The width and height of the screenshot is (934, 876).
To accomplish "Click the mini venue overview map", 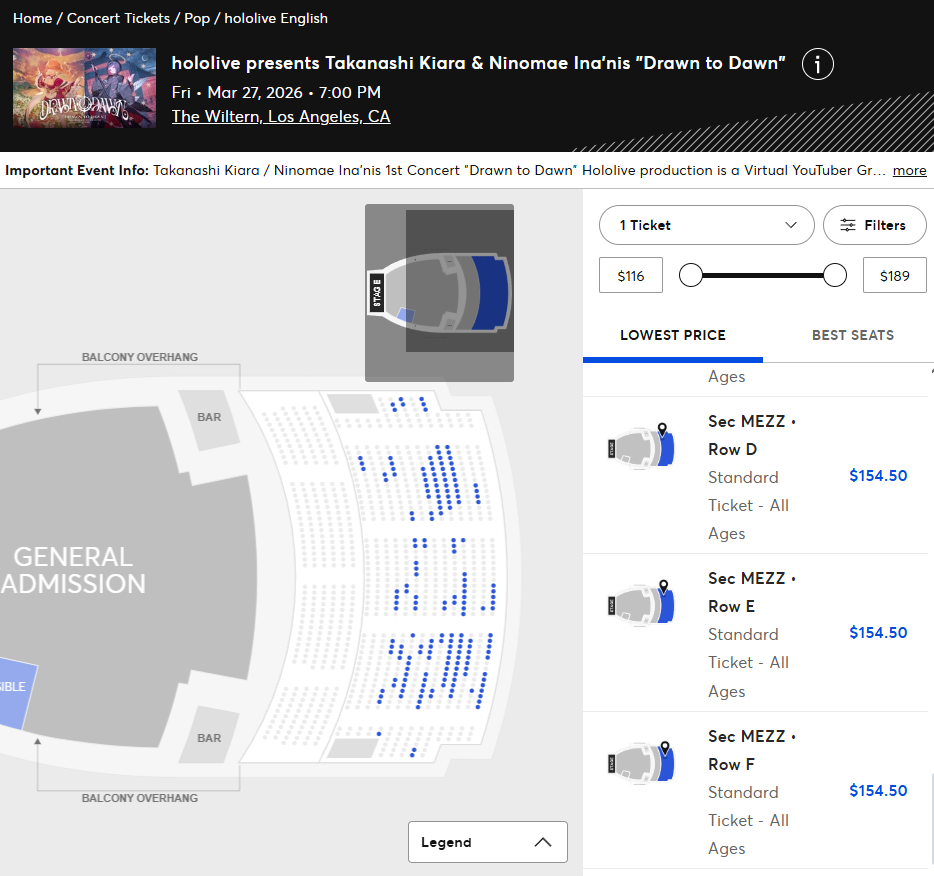I will pyautogui.click(x=439, y=292).
